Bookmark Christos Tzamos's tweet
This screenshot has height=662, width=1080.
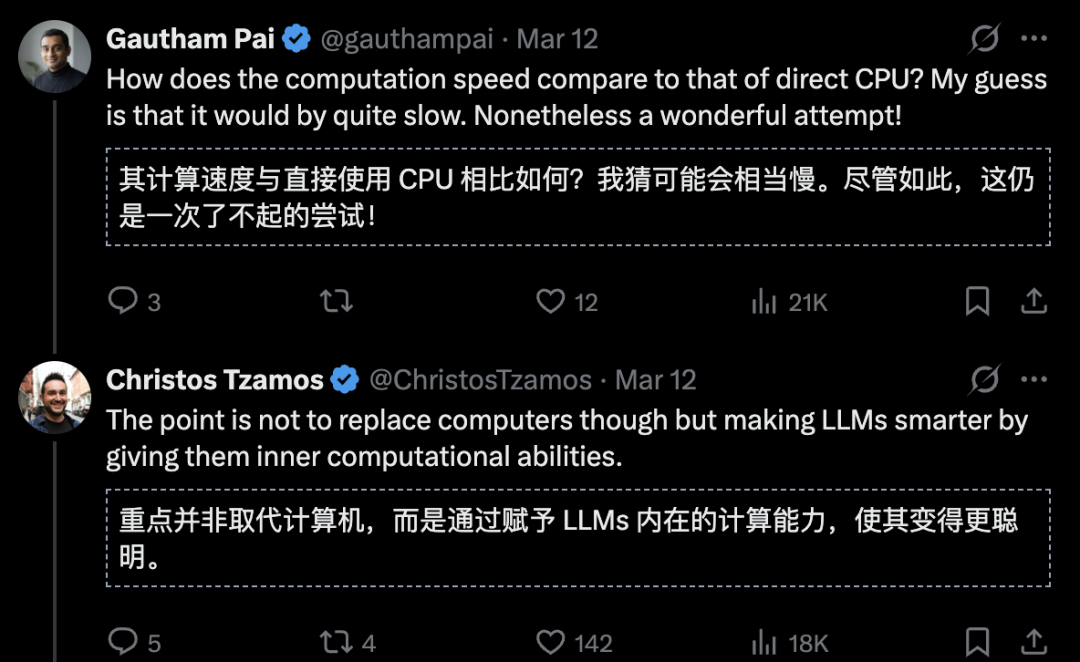coord(977,641)
